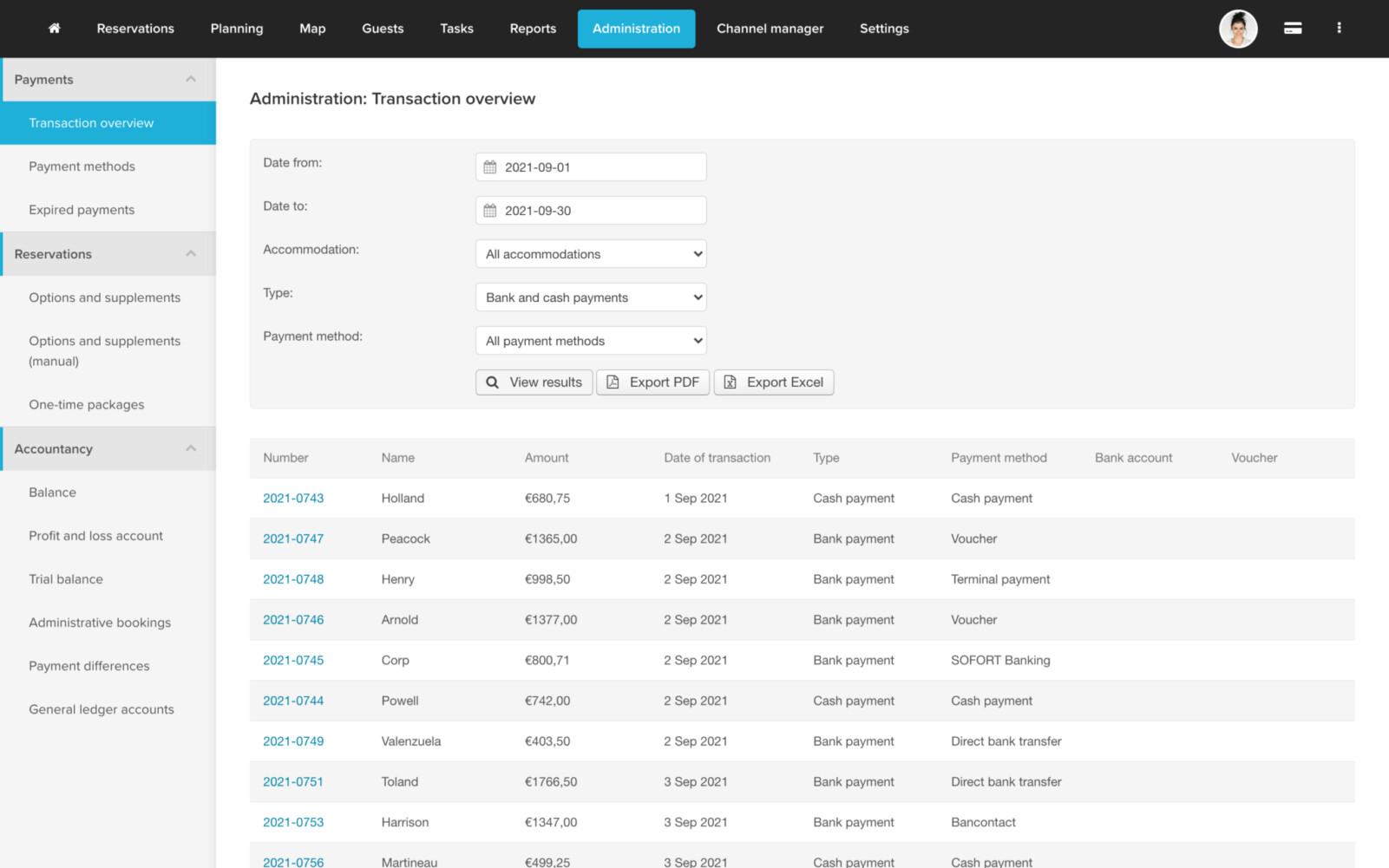Viewport: 1389px width, 868px height.
Task: Sort by Amount column header
Action: [x=547, y=458]
